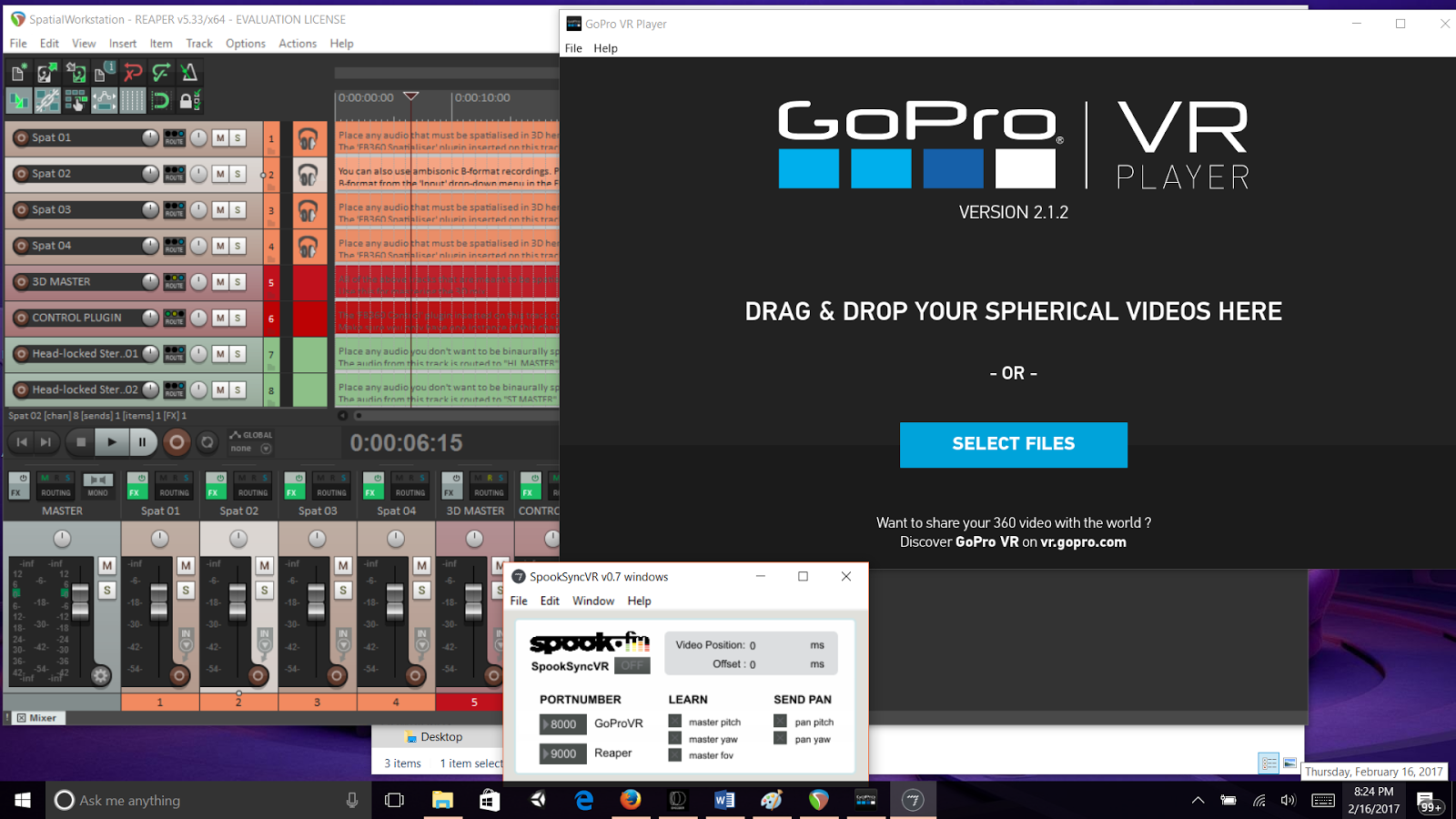This screenshot has height=819, width=1456.
Task: Open the Window menu in SpookSyncVR
Action: click(x=592, y=601)
